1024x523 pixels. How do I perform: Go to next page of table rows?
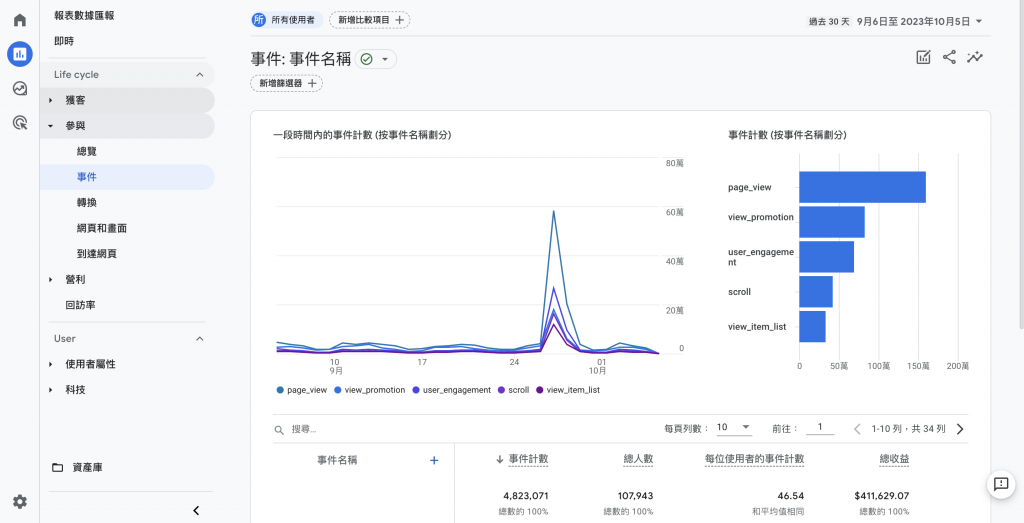click(x=960, y=429)
